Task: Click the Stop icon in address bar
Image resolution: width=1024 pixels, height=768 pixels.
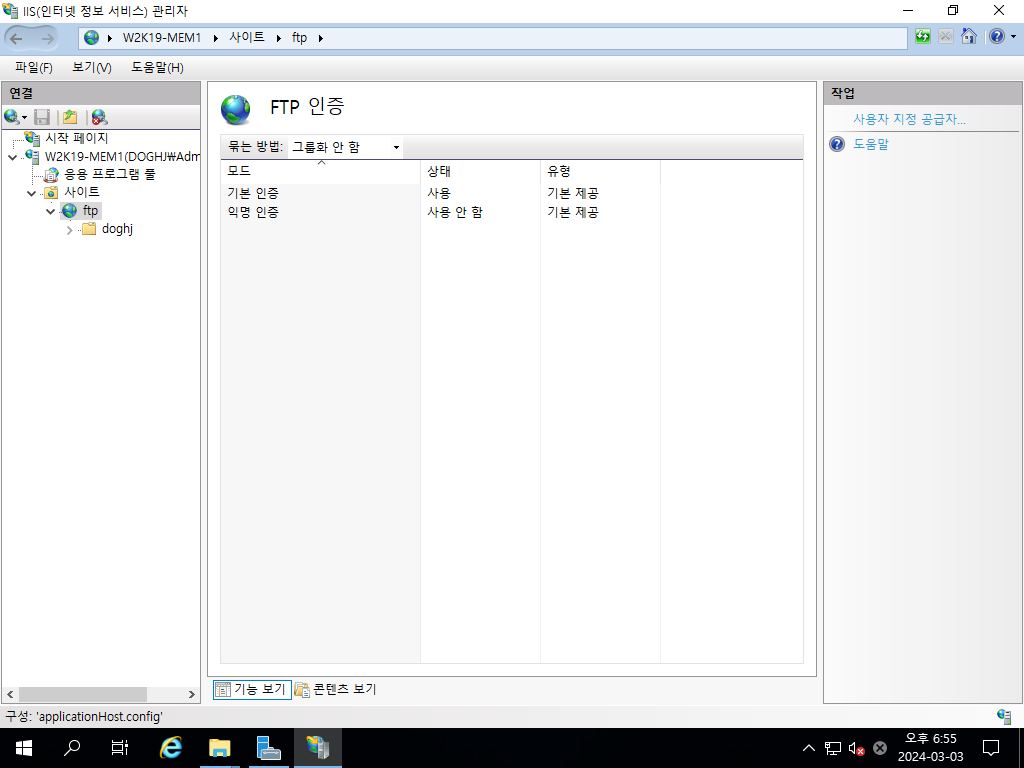Action: [x=946, y=37]
